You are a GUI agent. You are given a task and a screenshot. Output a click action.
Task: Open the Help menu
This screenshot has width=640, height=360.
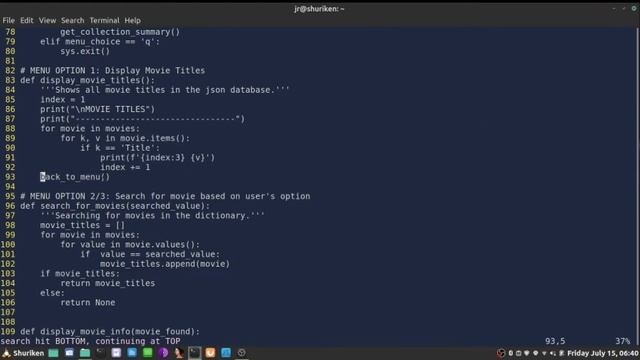click(x=132, y=20)
